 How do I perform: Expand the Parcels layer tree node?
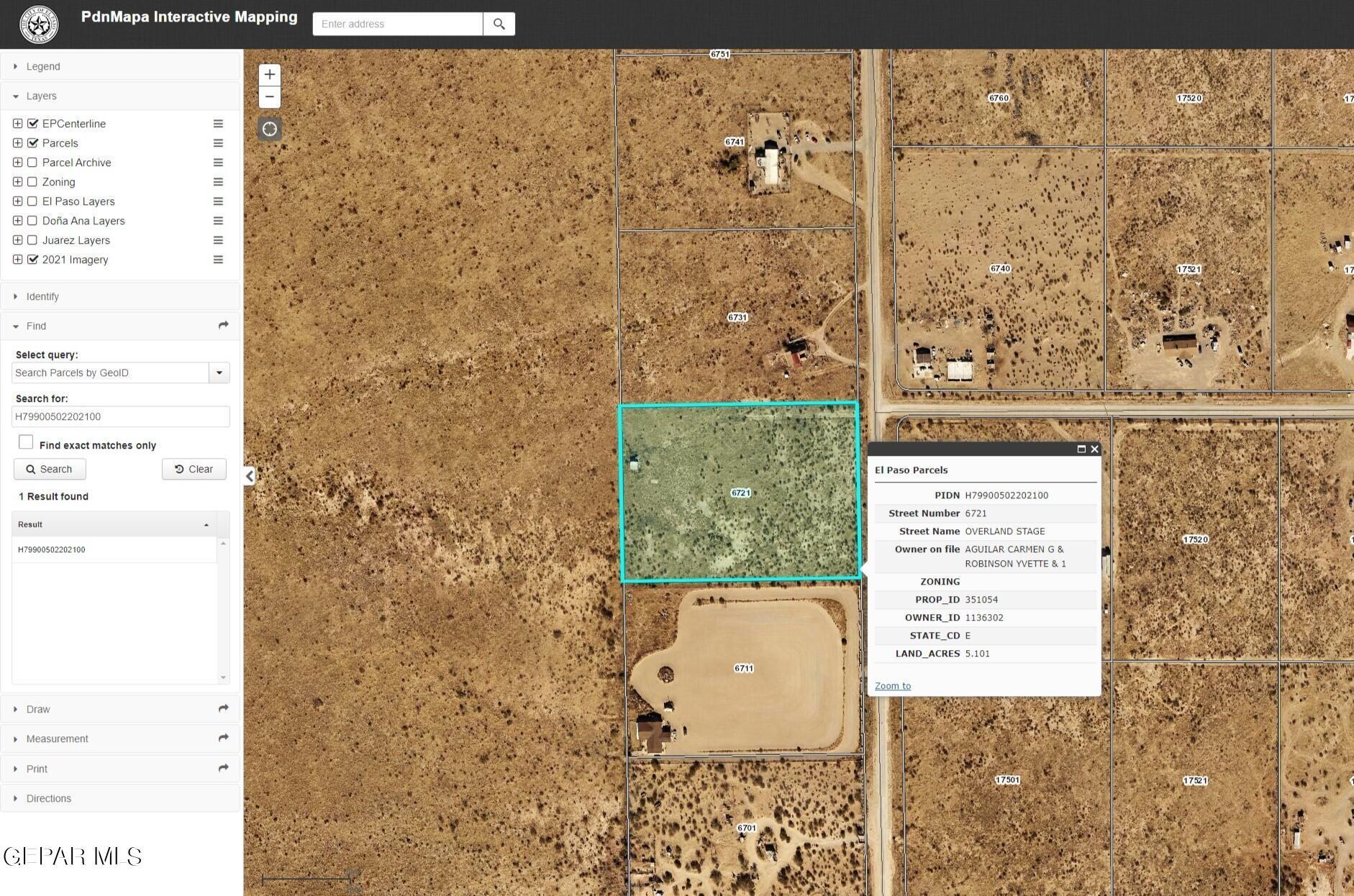pos(17,143)
